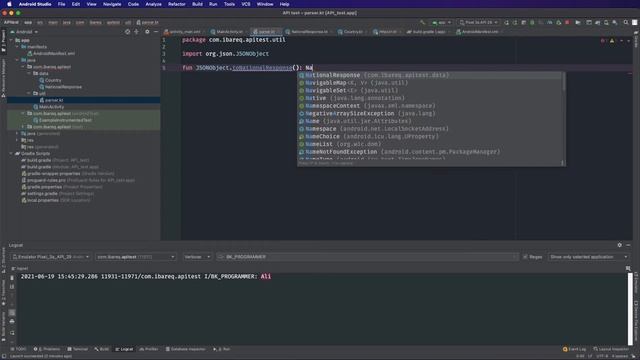640x360 pixels.
Task: Open Logcat panel gear settings
Action: pyautogui.click(x=620, y=245)
